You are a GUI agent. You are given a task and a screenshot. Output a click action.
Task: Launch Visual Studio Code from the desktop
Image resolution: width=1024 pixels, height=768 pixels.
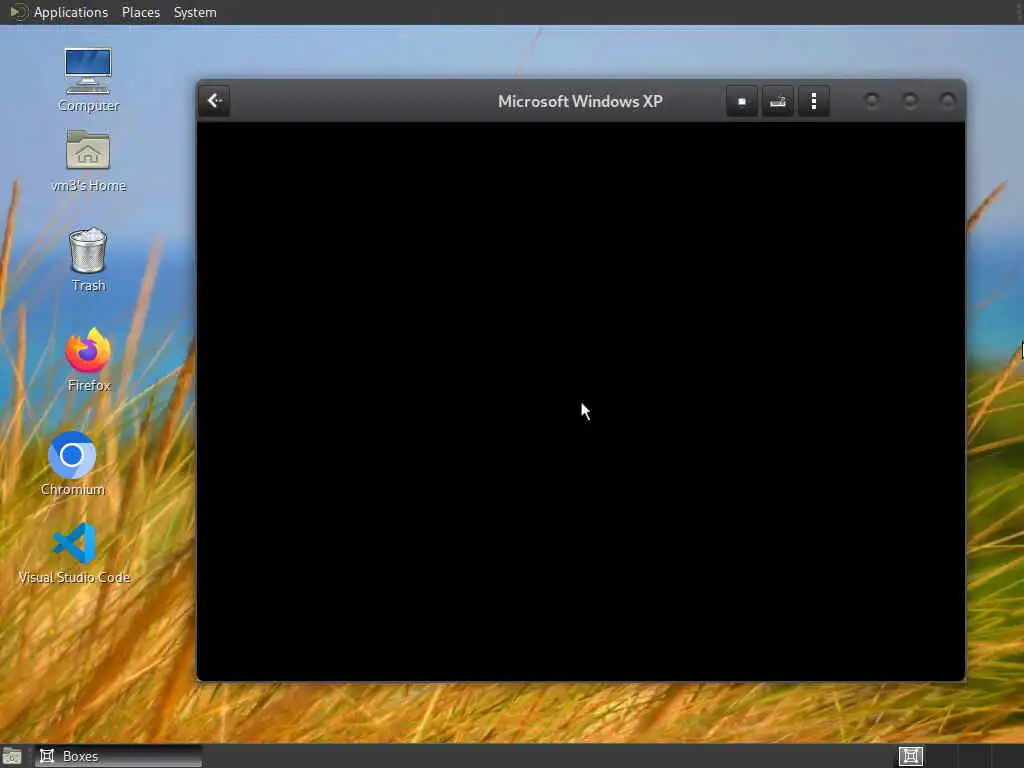pyautogui.click(x=74, y=553)
